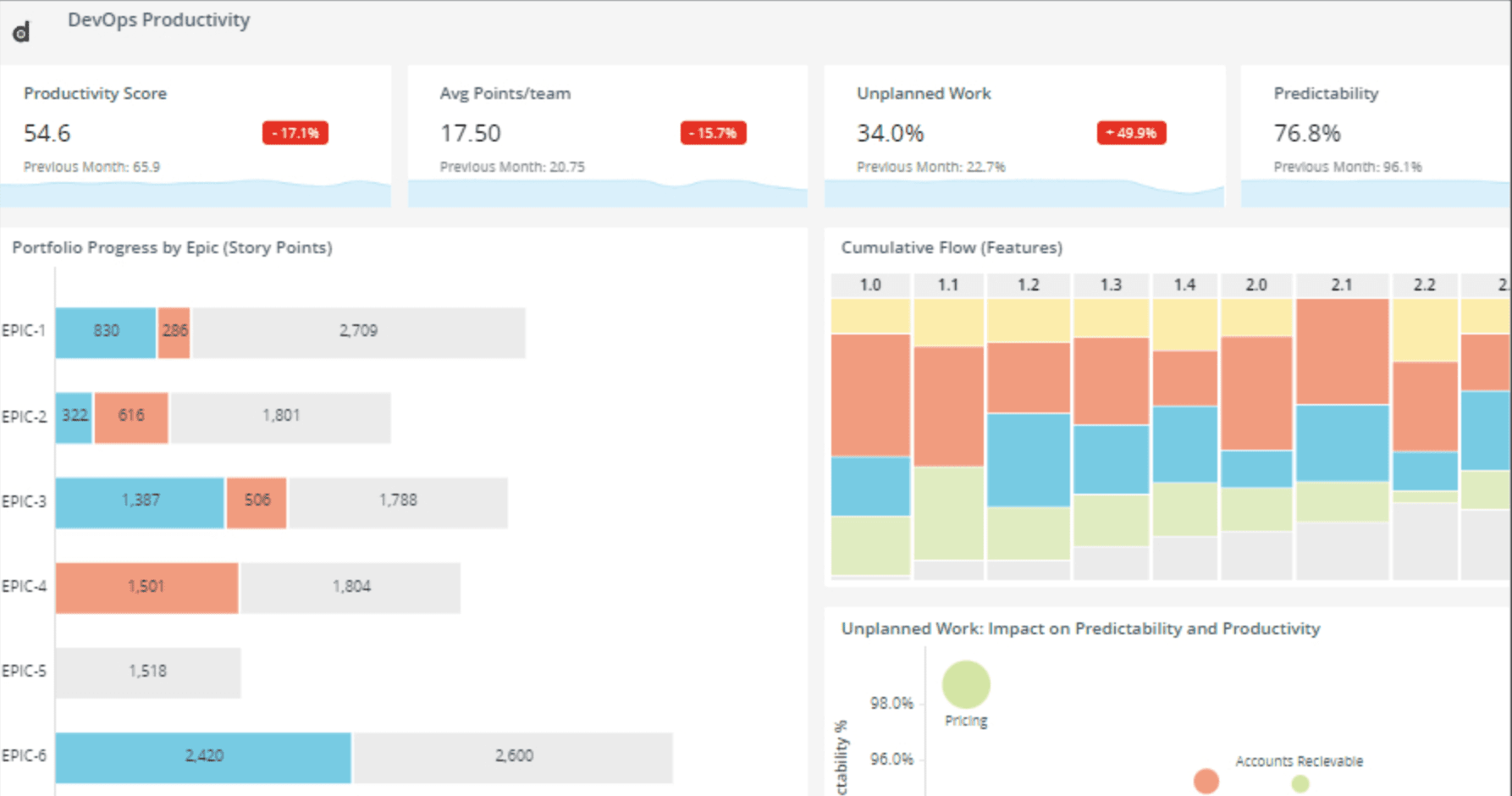The image size is (1512, 796).
Task: Click EPIC-4 orange bar segment 1,501
Action: click(x=146, y=588)
